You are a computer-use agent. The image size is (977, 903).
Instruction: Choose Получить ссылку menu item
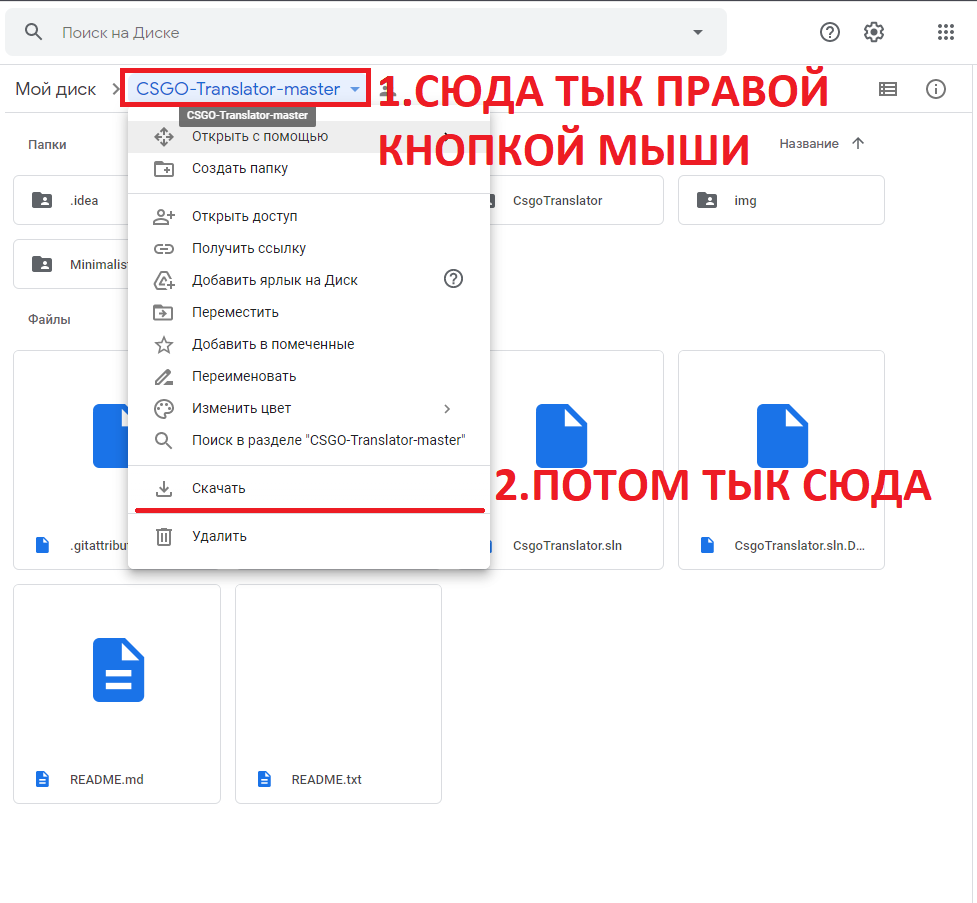click(x=308, y=248)
